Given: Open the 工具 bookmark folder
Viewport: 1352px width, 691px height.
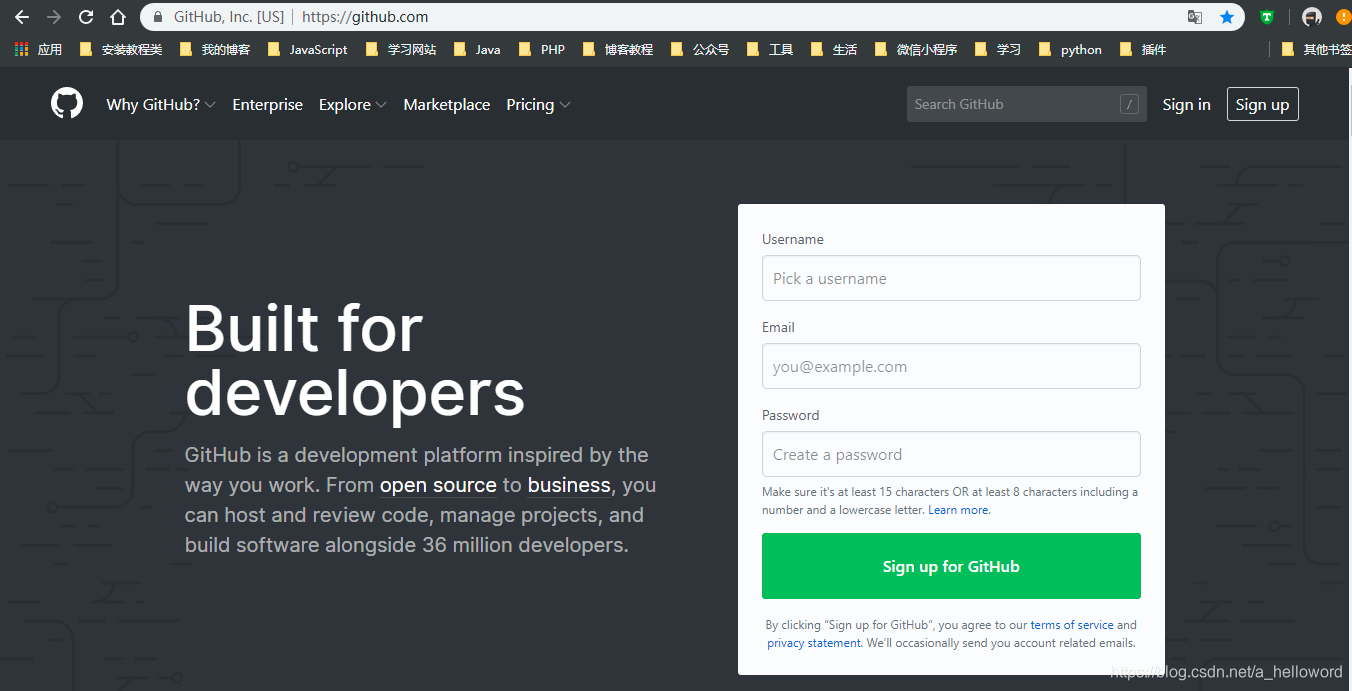Looking at the screenshot, I should 770,49.
